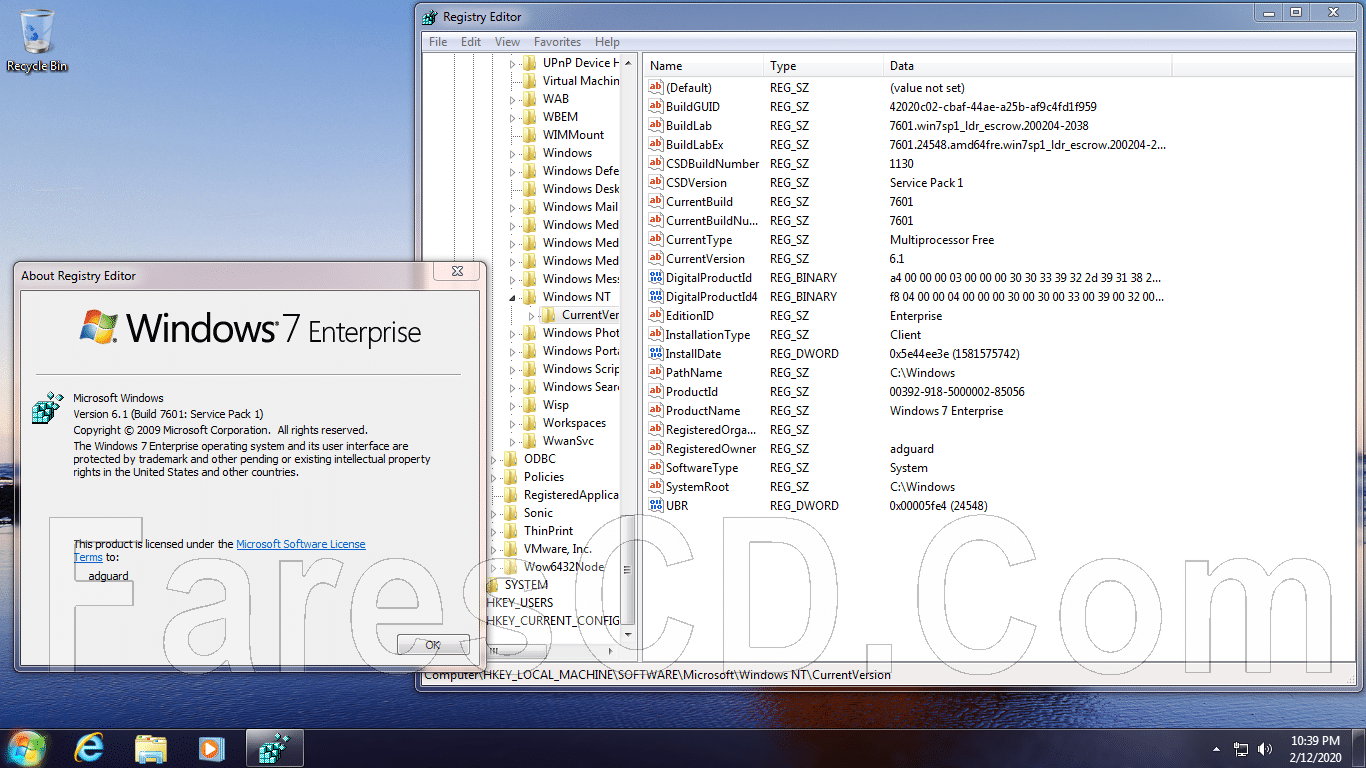Open the Edit menu

click(x=471, y=42)
